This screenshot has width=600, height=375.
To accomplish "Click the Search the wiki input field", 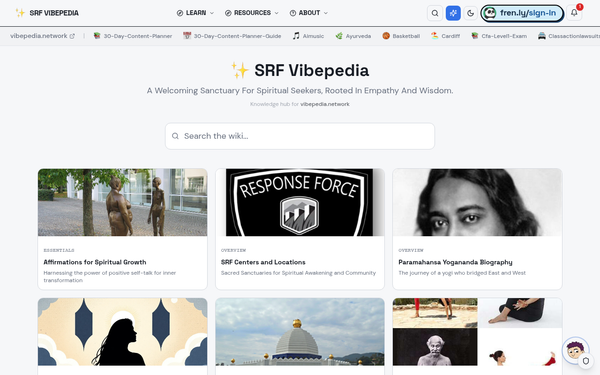I will click(x=300, y=136).
